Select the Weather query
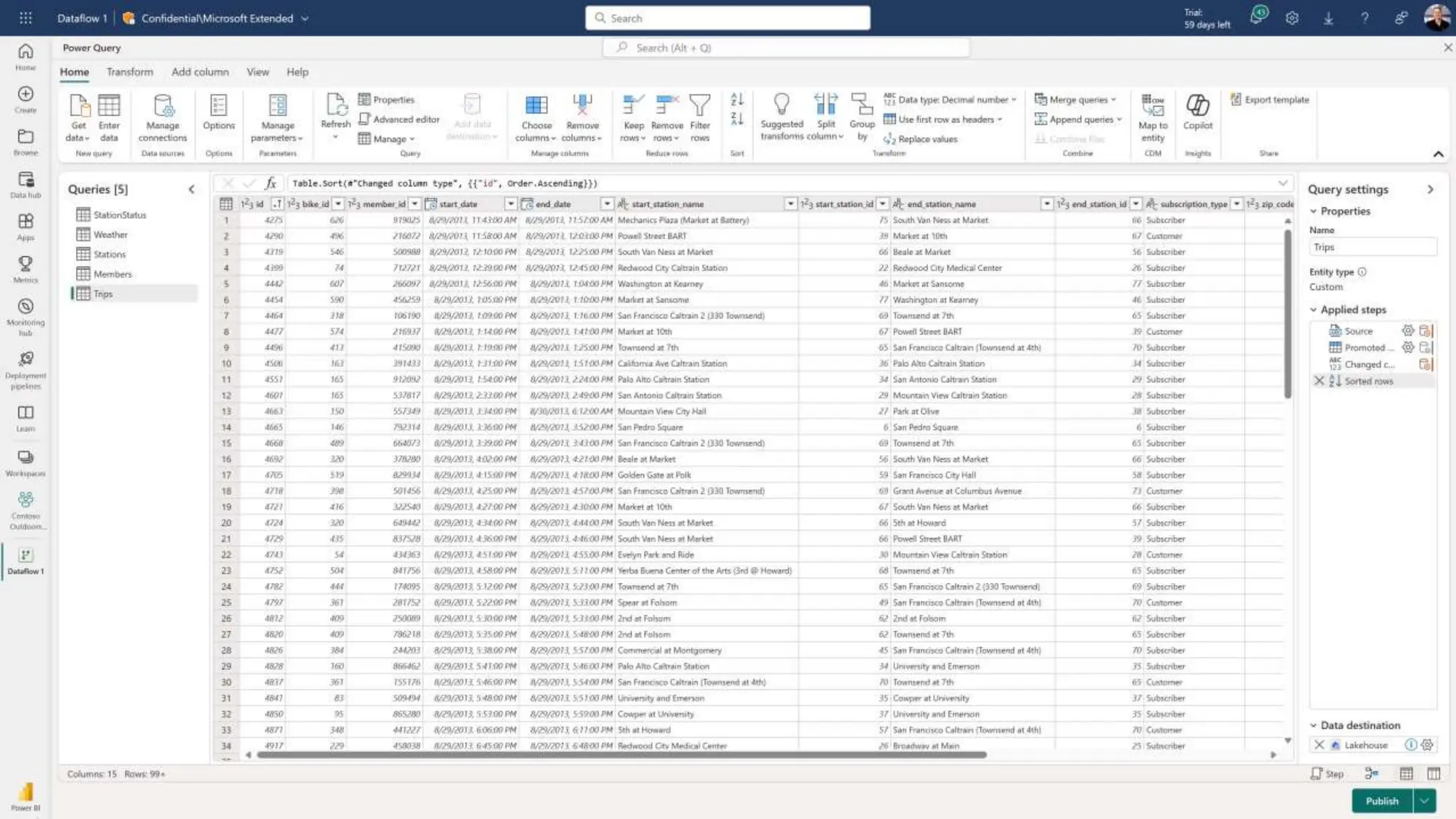The image size is (1456, 819). point(110,235)
